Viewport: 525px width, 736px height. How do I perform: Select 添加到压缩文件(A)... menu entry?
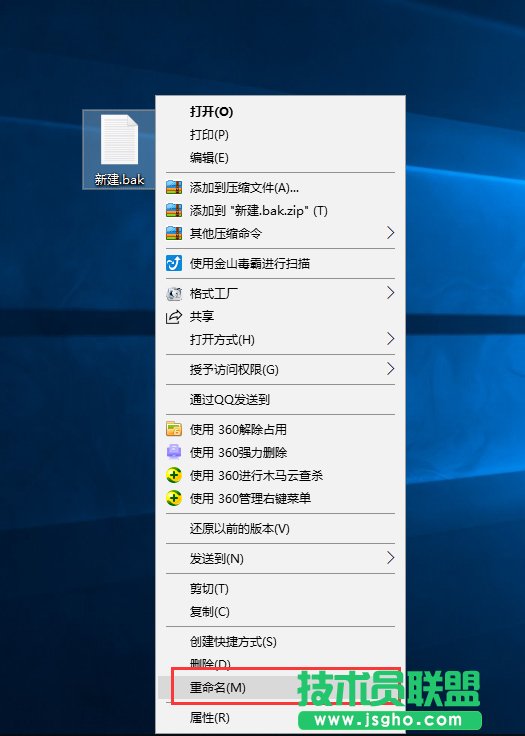pyautogui.click(x=280, y=188)
